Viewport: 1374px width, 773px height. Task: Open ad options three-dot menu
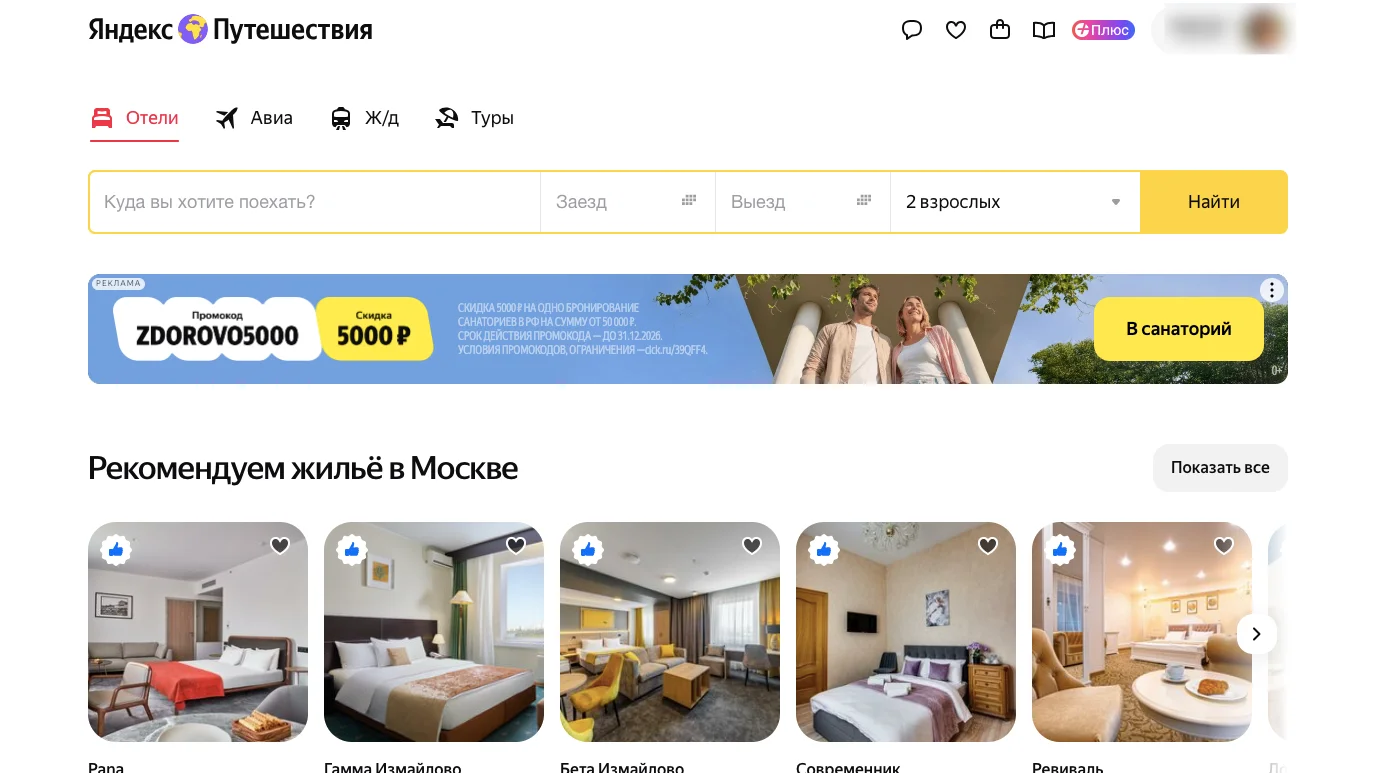[1271, 291]
